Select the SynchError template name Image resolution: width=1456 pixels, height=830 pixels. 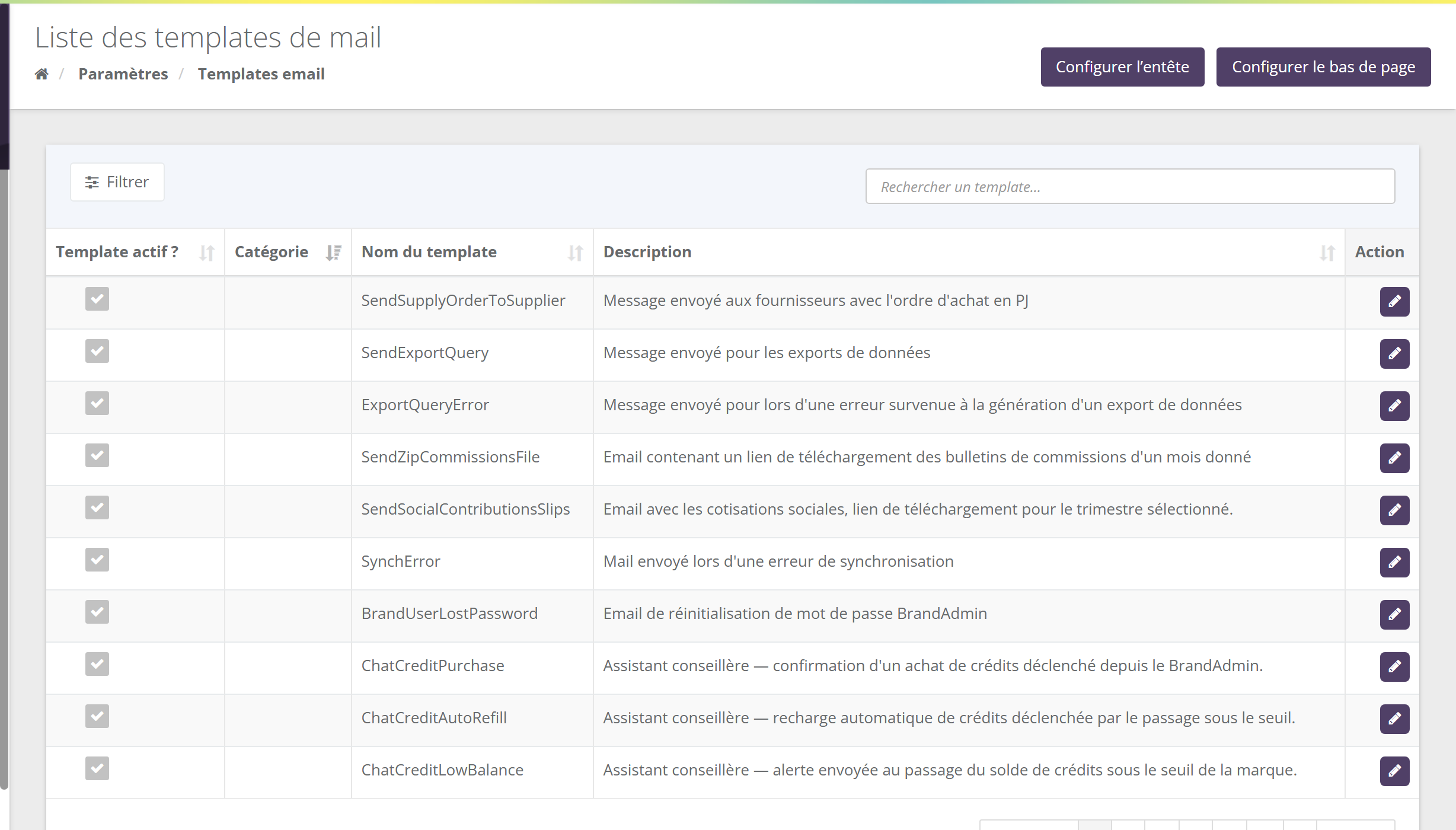(401, 561)
